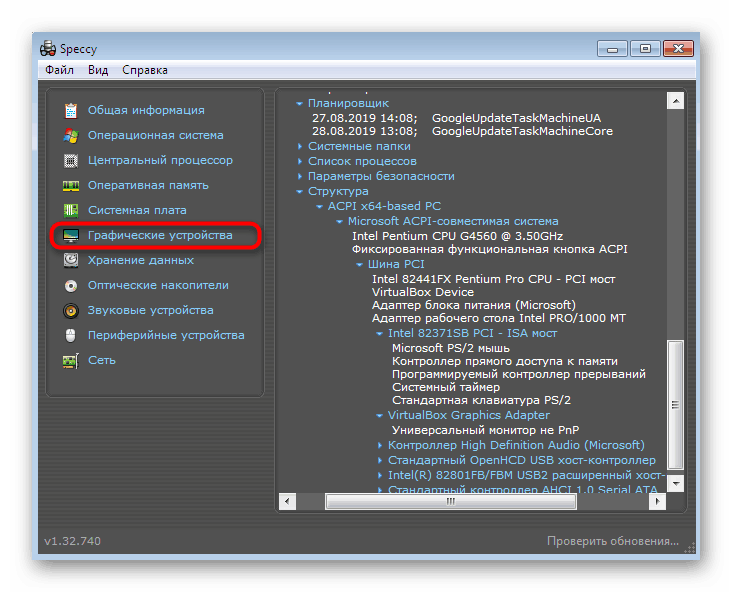This screenshot has height=592, width=732.
Task: Select Контроллер прямого доступа к памяти row
Action: click(x=505, y=361)
